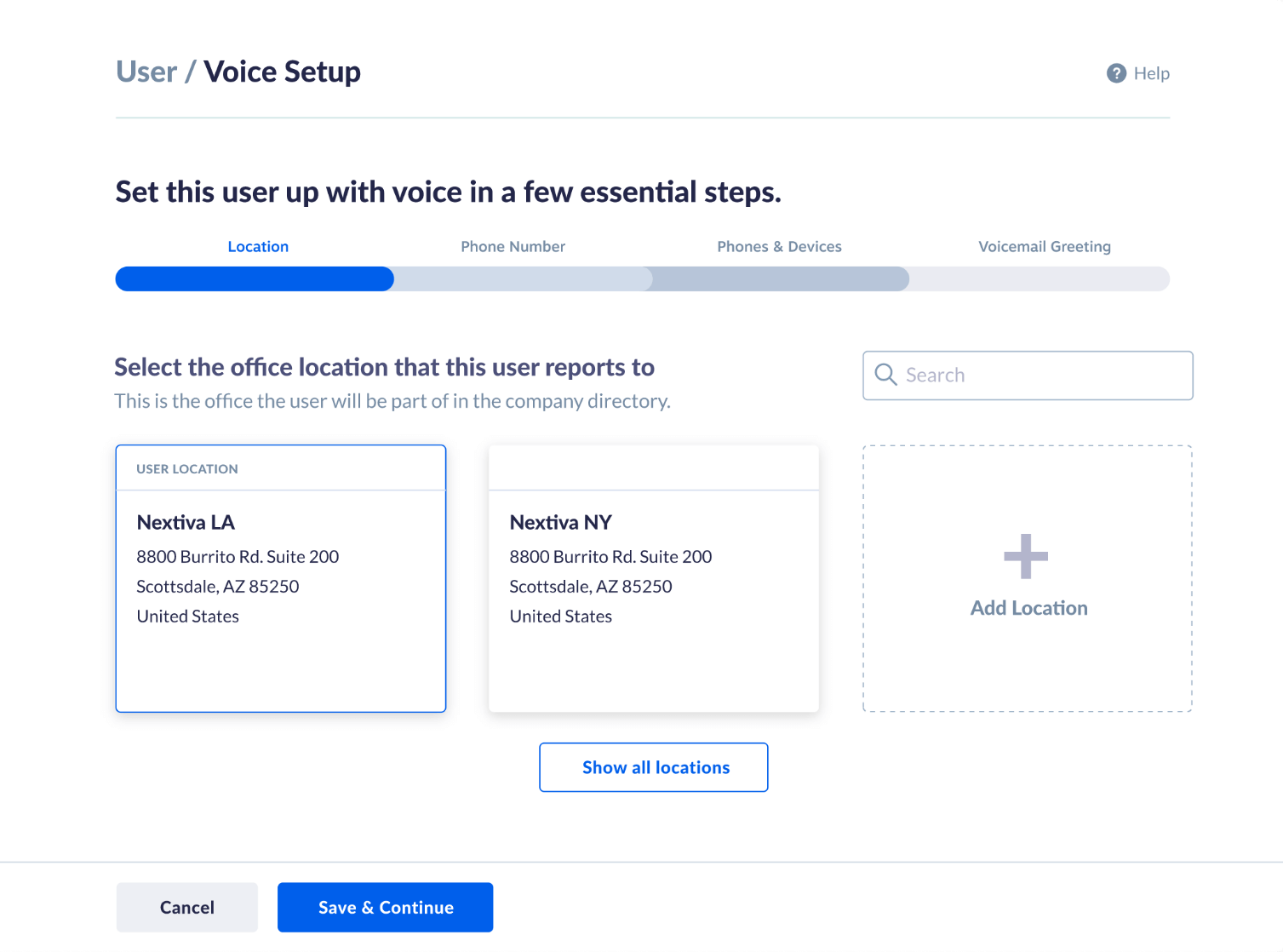
Task: Click the search magnifier icon
Action: pos(885,375)
